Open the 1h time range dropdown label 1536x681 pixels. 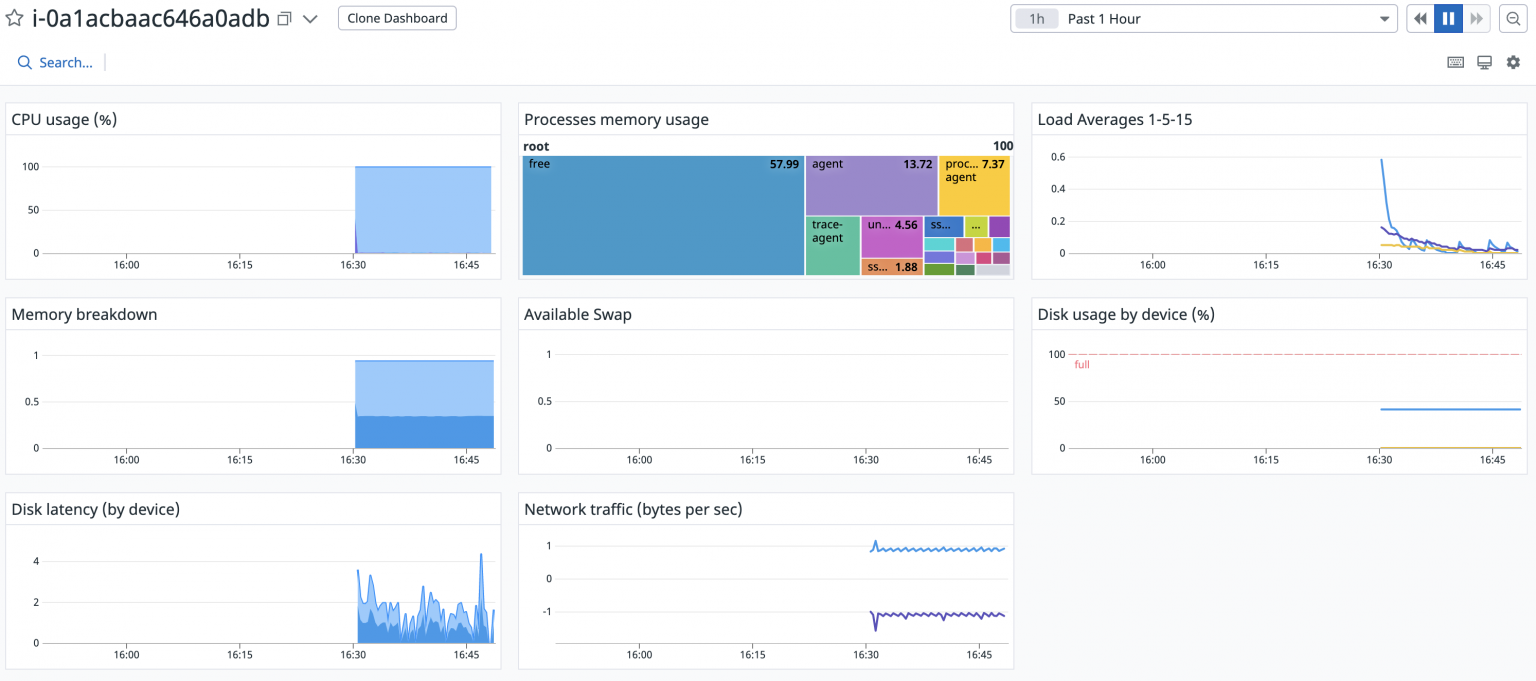tap(1036, 18)
